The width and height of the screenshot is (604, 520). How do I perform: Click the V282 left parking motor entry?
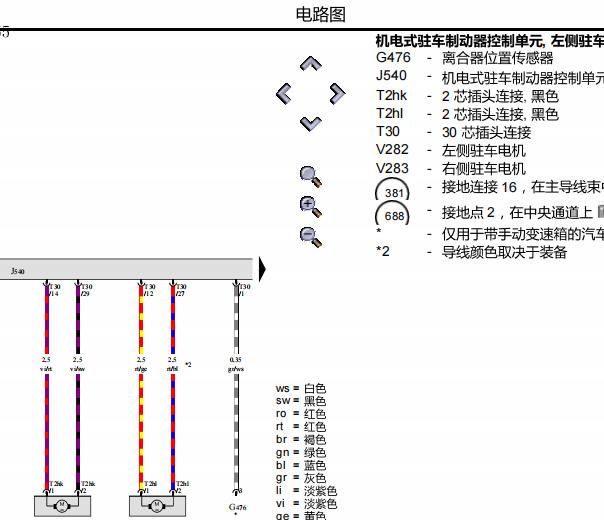point(451,150)
